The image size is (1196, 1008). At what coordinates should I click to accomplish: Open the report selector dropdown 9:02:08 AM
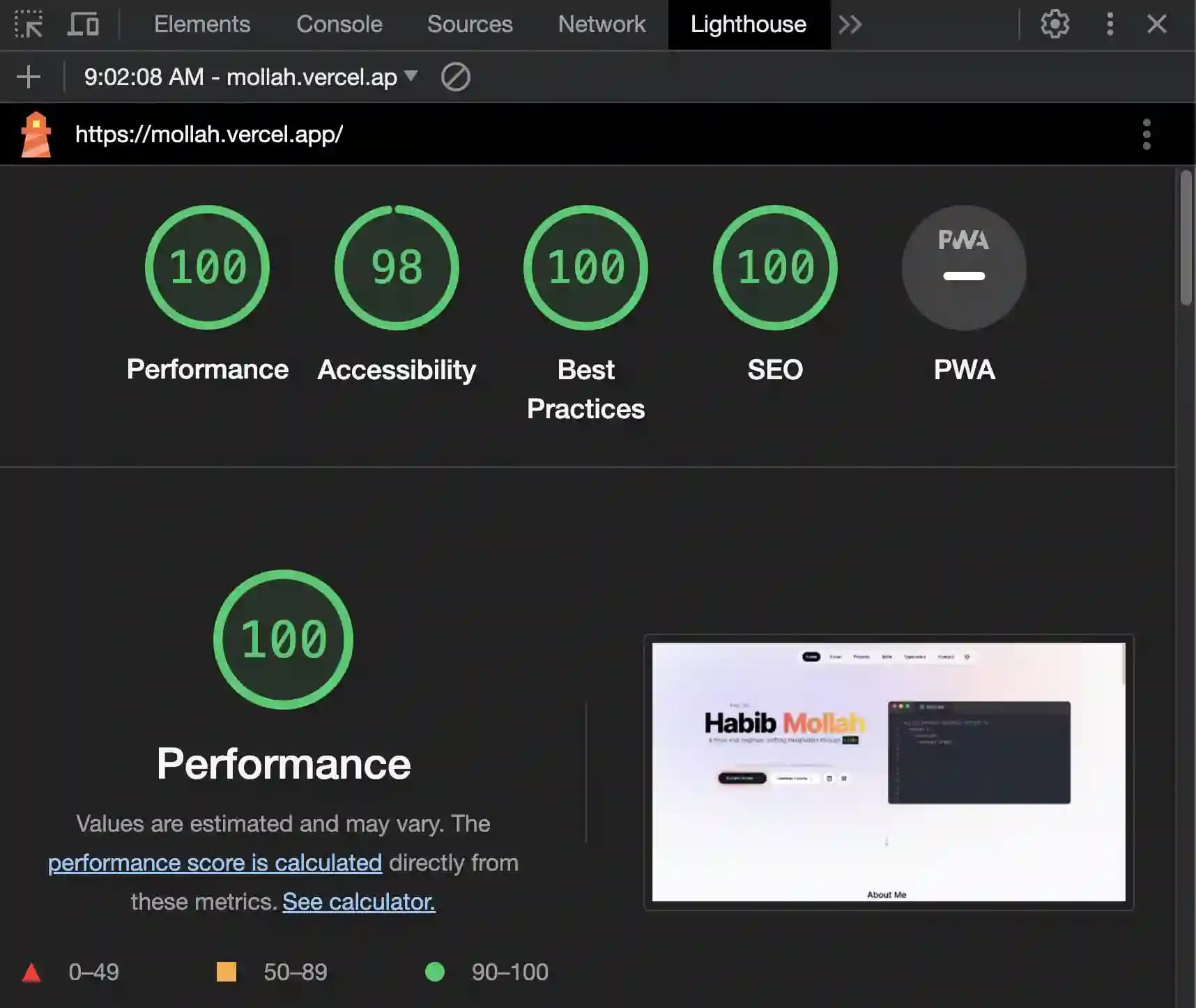(x=251, y=77)
